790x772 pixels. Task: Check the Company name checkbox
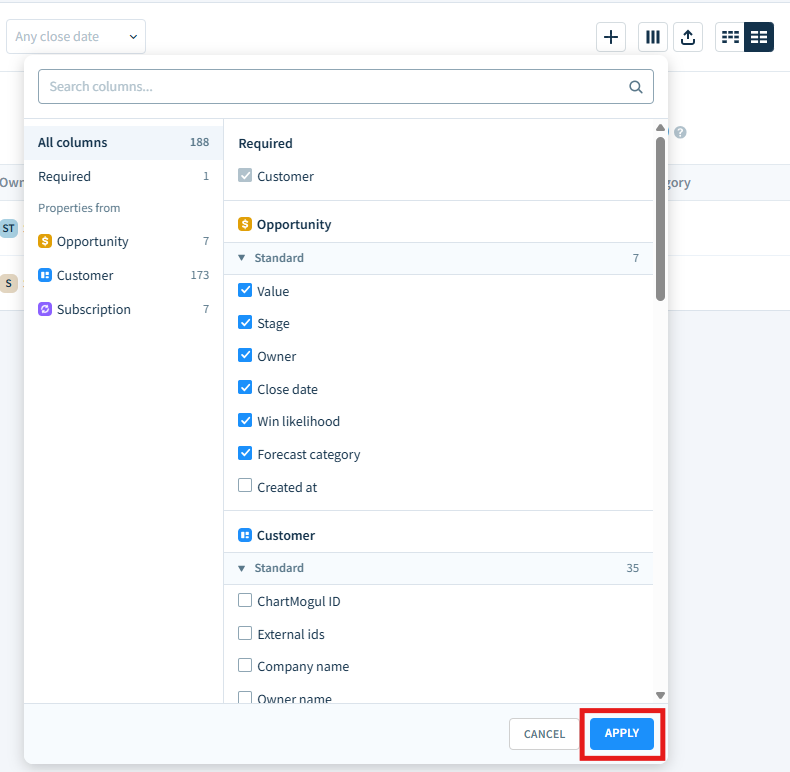point(245,665)
